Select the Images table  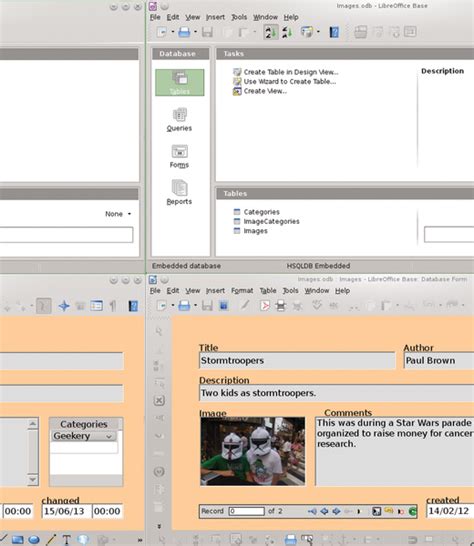(255, 231)
